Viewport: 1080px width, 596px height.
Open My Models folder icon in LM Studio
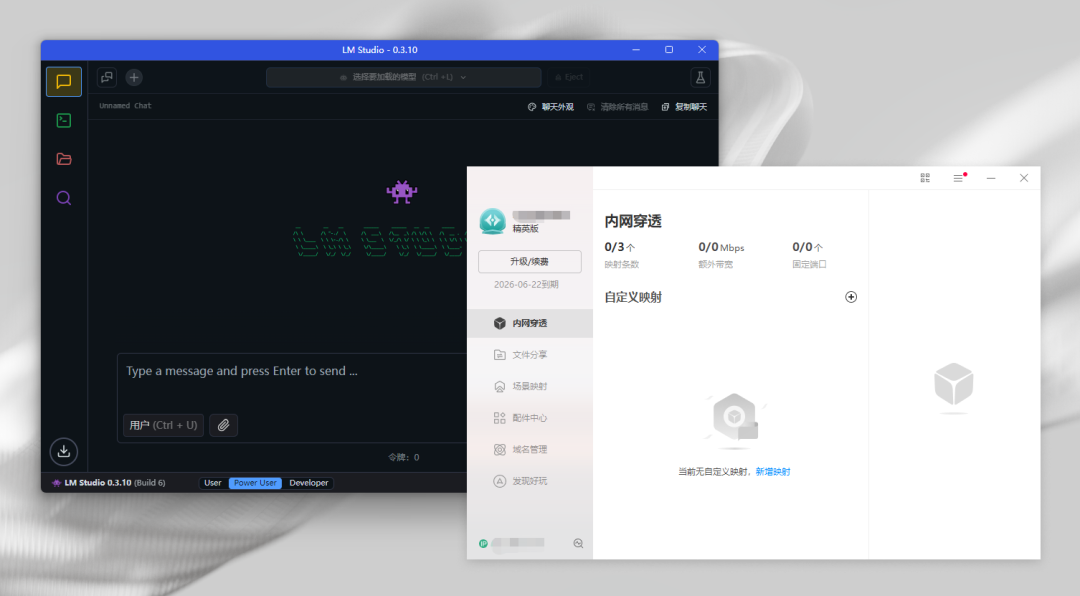point(63,159)
